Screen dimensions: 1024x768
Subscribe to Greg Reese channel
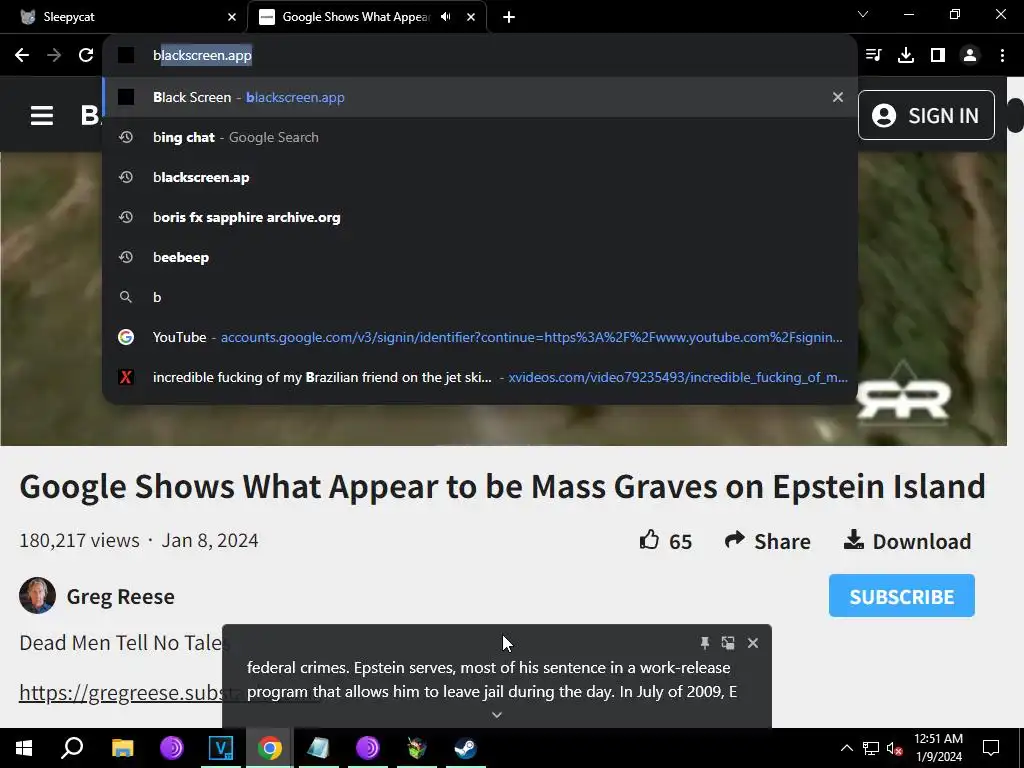[902, 596]
